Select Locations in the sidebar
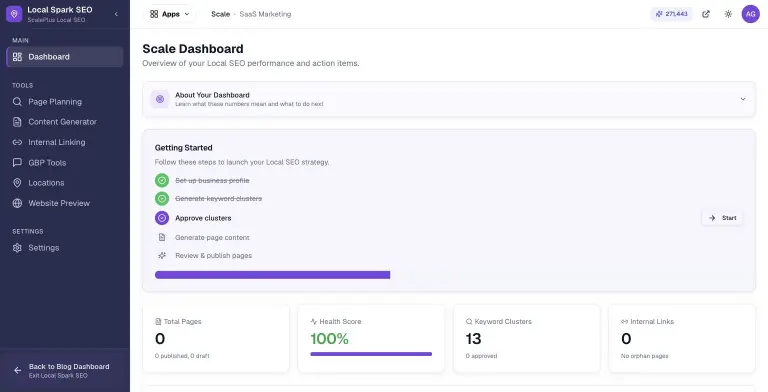This screenshot has width=768, height=392. coord(65,183)
